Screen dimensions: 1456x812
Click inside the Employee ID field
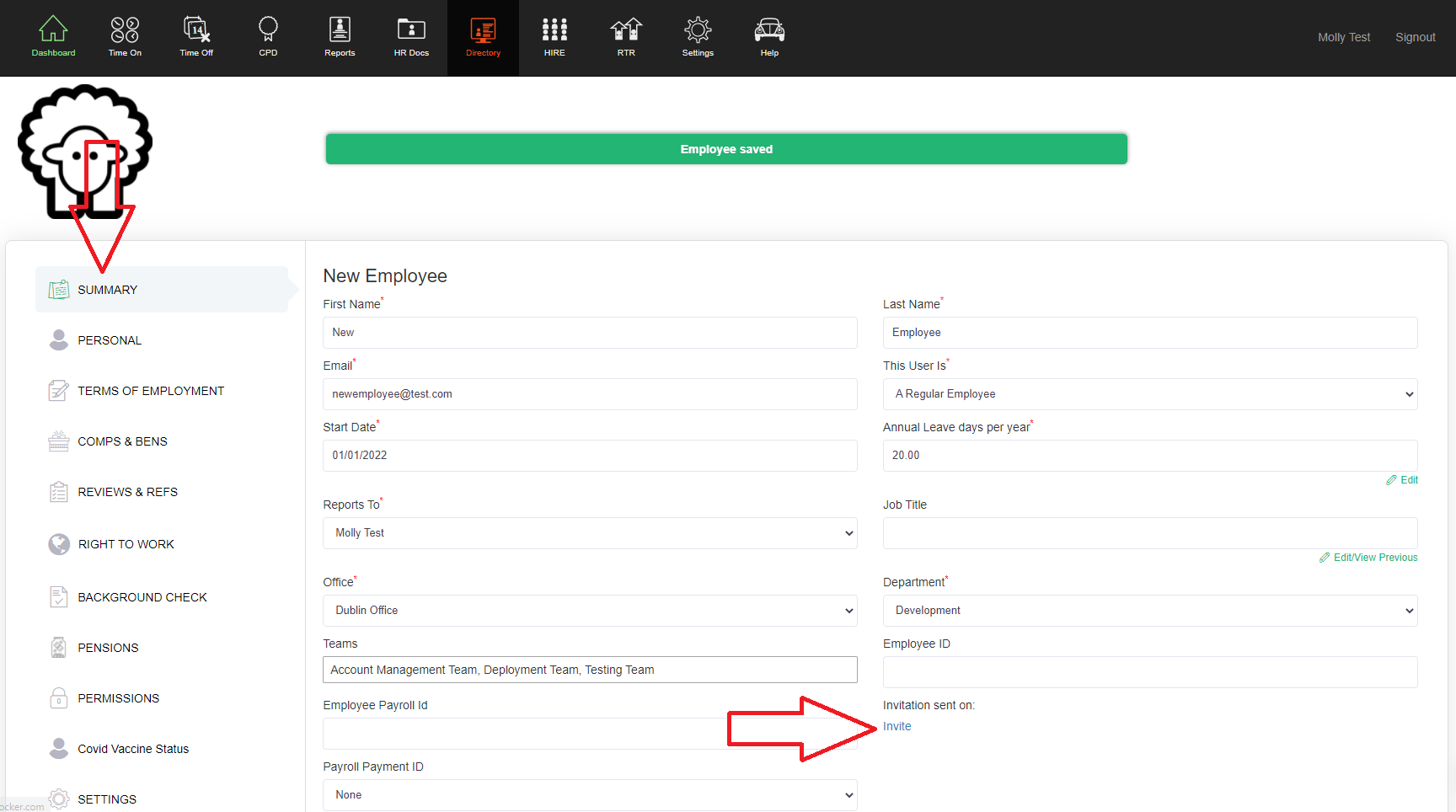(x=1149, y=671)
